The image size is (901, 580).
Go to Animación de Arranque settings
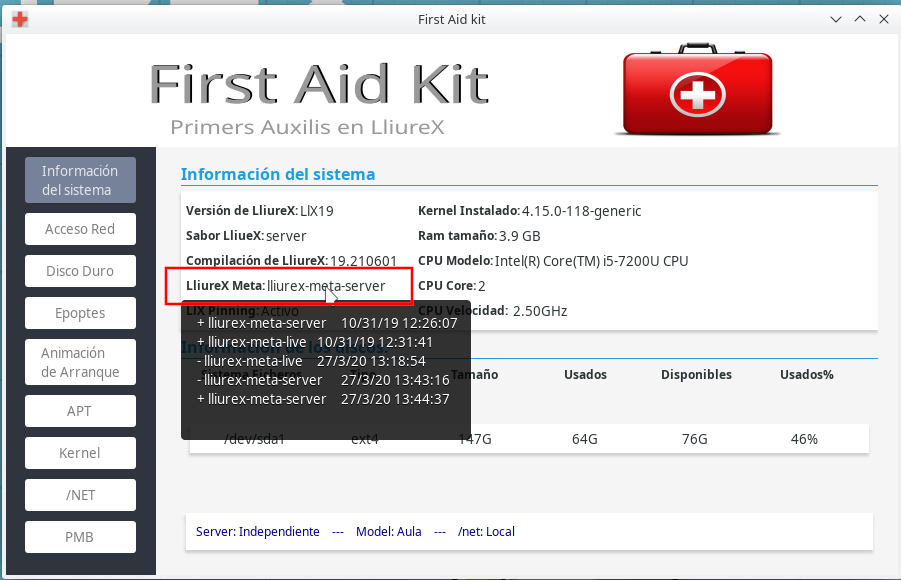tap(80, 363)
